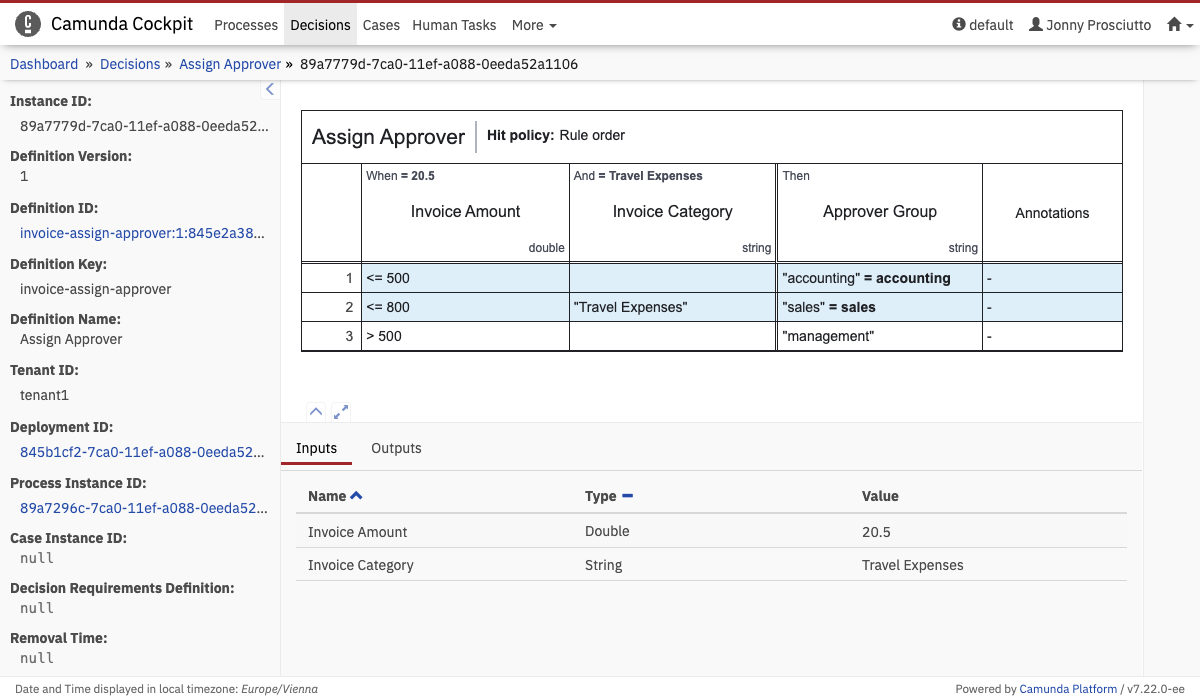Click the info icon beside default engine
This screenshot has width=1200, height=700.
pos(959,25)
